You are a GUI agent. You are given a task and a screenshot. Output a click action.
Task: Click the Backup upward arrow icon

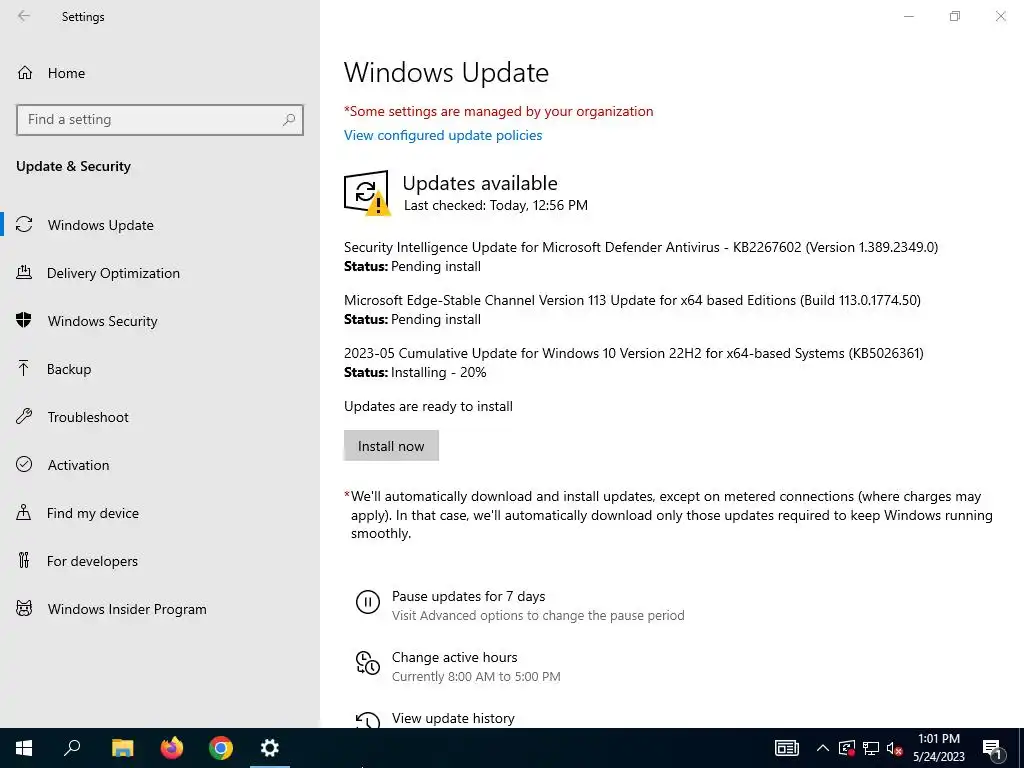[x=24, y=368]
